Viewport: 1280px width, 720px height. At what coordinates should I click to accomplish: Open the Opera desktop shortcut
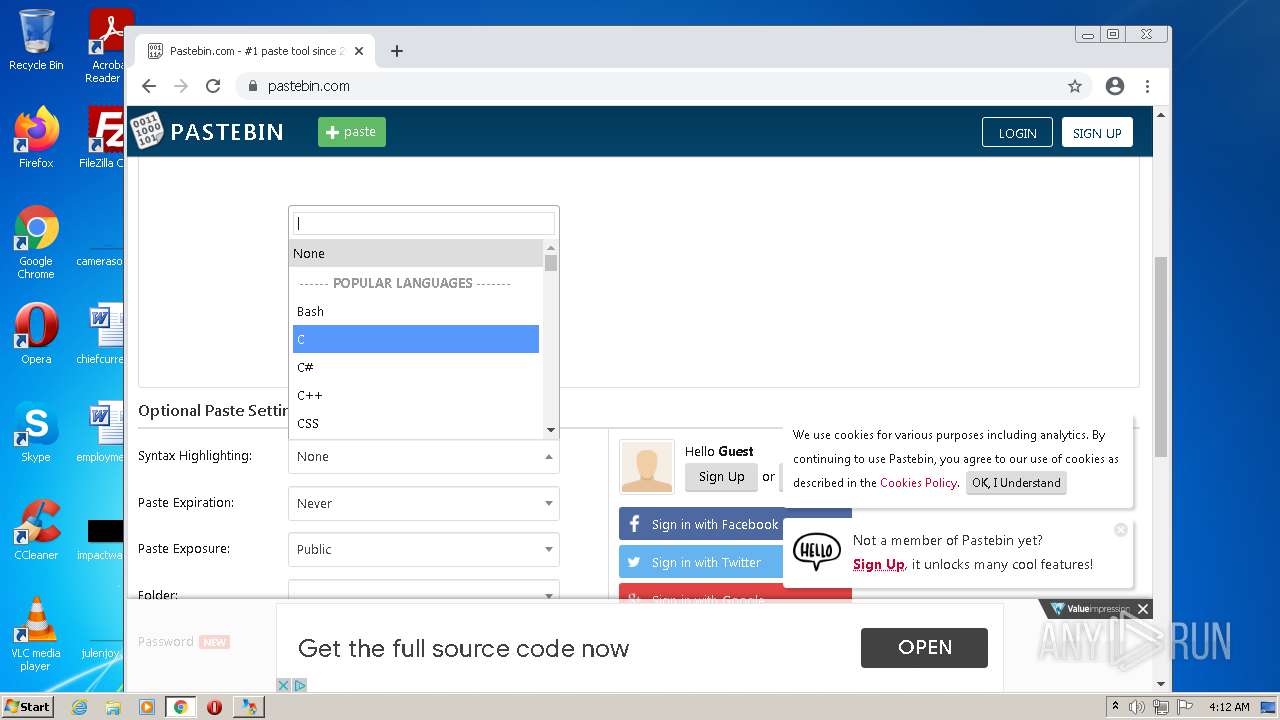(x=36, y=334)
